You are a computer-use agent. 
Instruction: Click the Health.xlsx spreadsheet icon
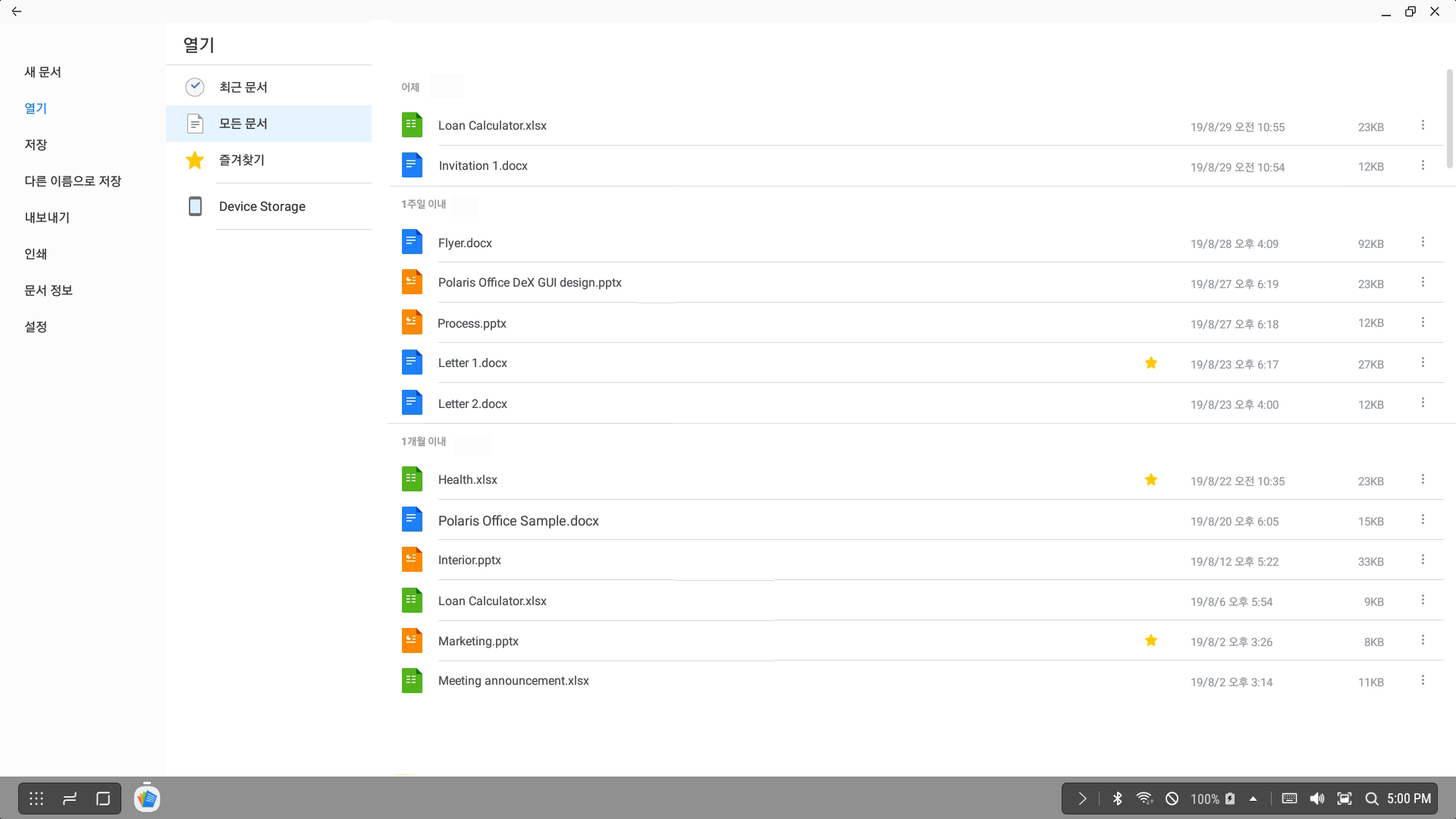pyautogui.click(x=412, y=479)
